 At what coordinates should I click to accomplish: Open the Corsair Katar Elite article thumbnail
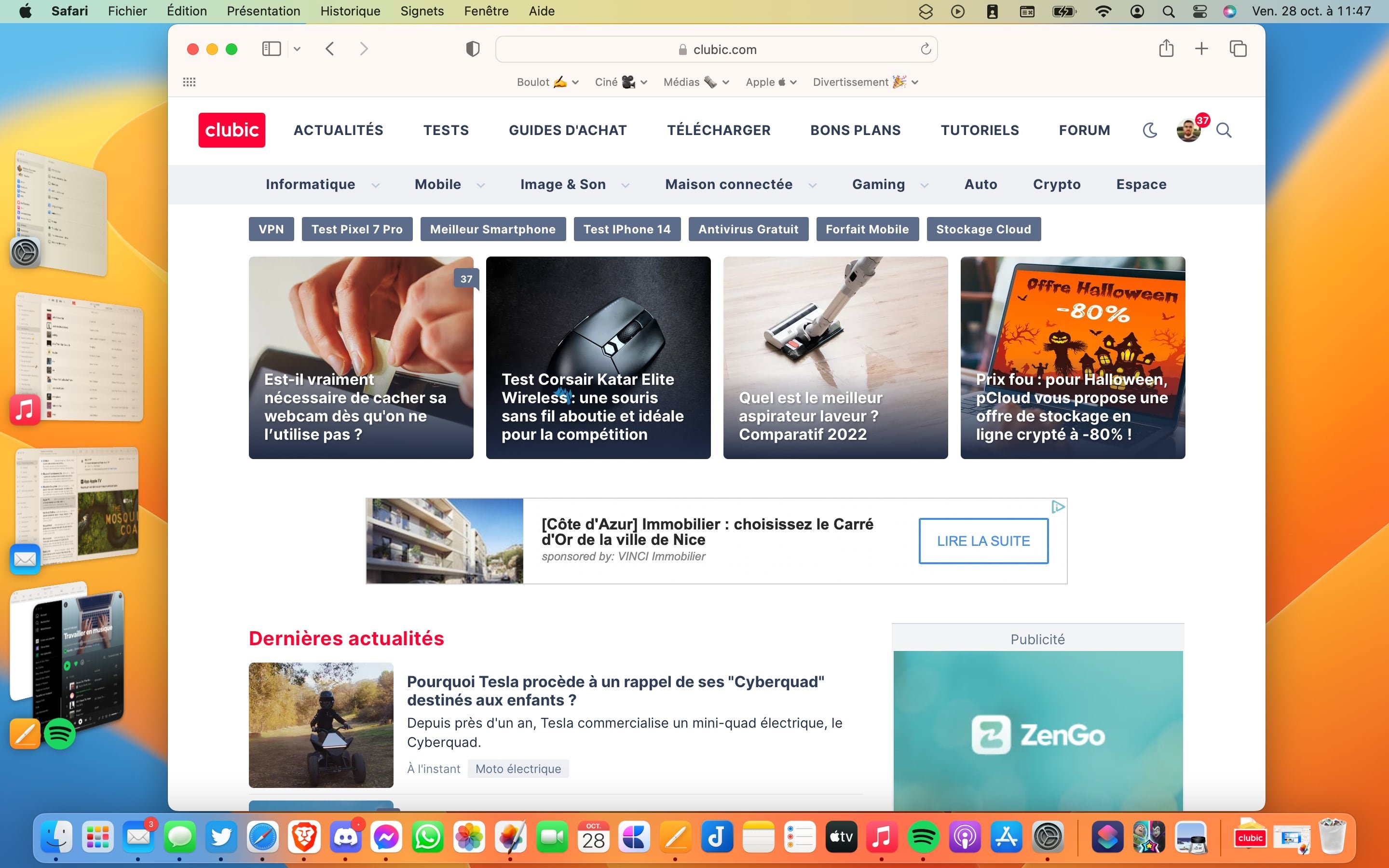coord(598,357)
